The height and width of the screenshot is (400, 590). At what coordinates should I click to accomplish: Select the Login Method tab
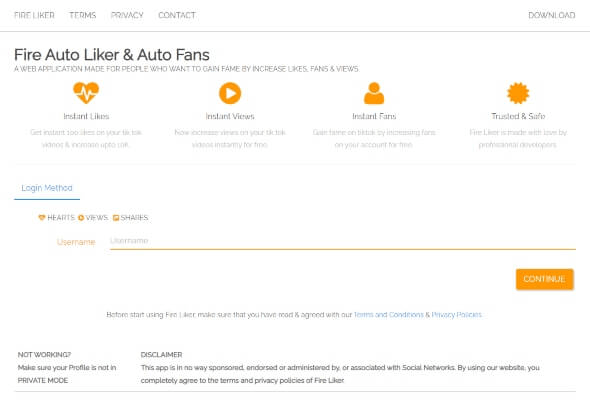[47, 188]
